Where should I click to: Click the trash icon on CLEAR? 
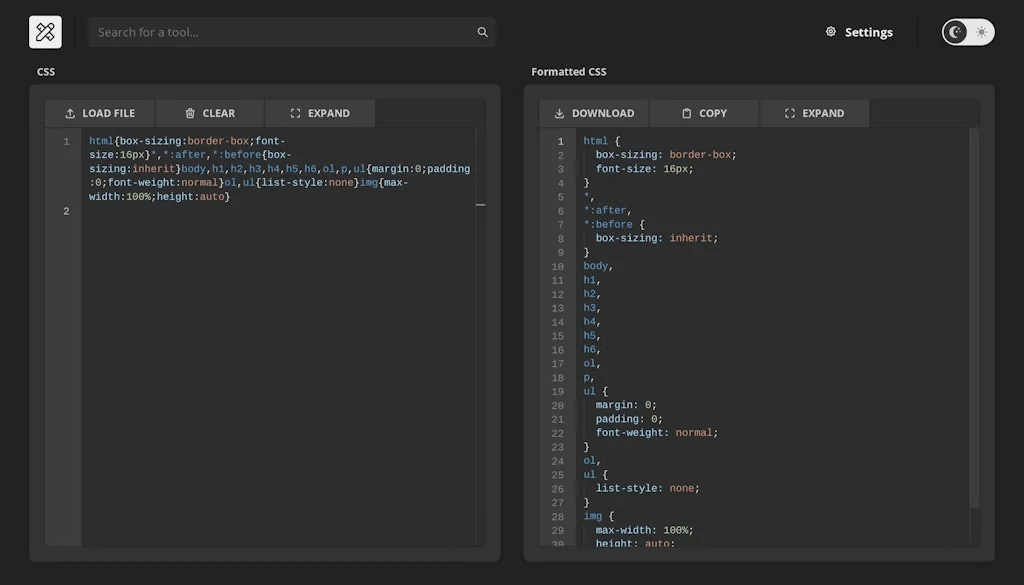click(x=190, y=113)
